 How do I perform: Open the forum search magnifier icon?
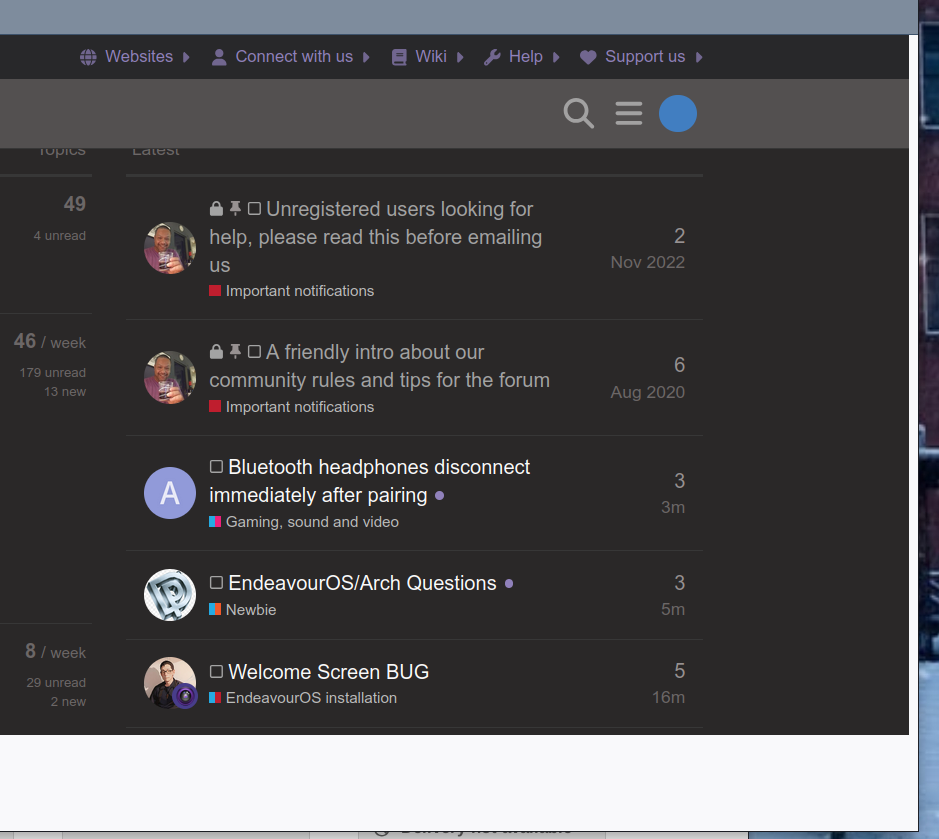click(579, 113)
